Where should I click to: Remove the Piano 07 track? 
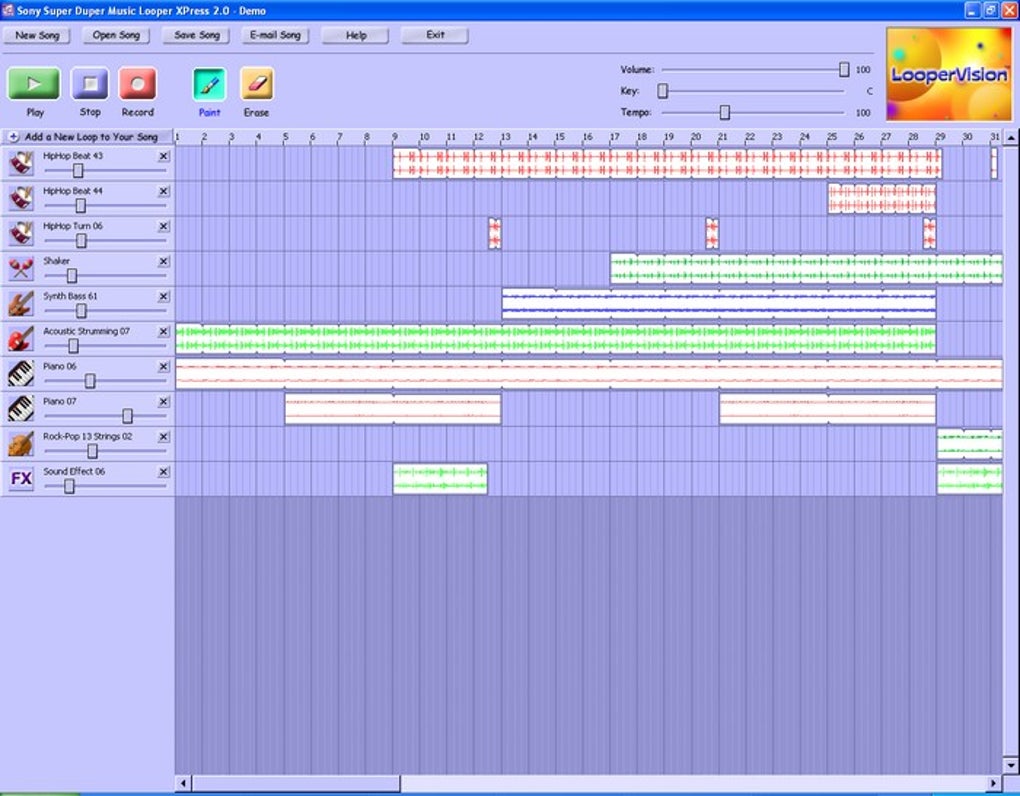coord(164,402)
